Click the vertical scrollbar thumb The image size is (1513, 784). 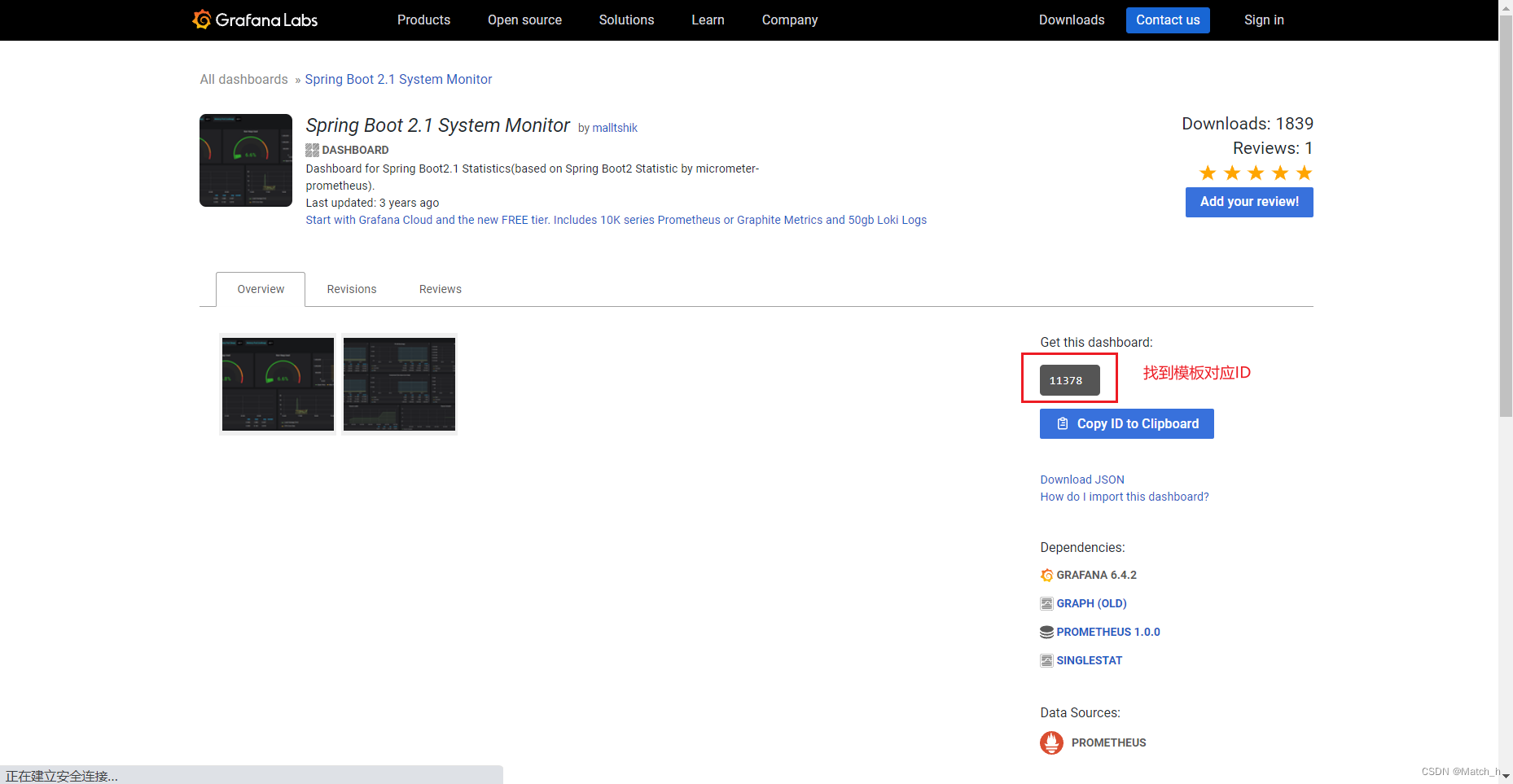(x=1506, y=216)
